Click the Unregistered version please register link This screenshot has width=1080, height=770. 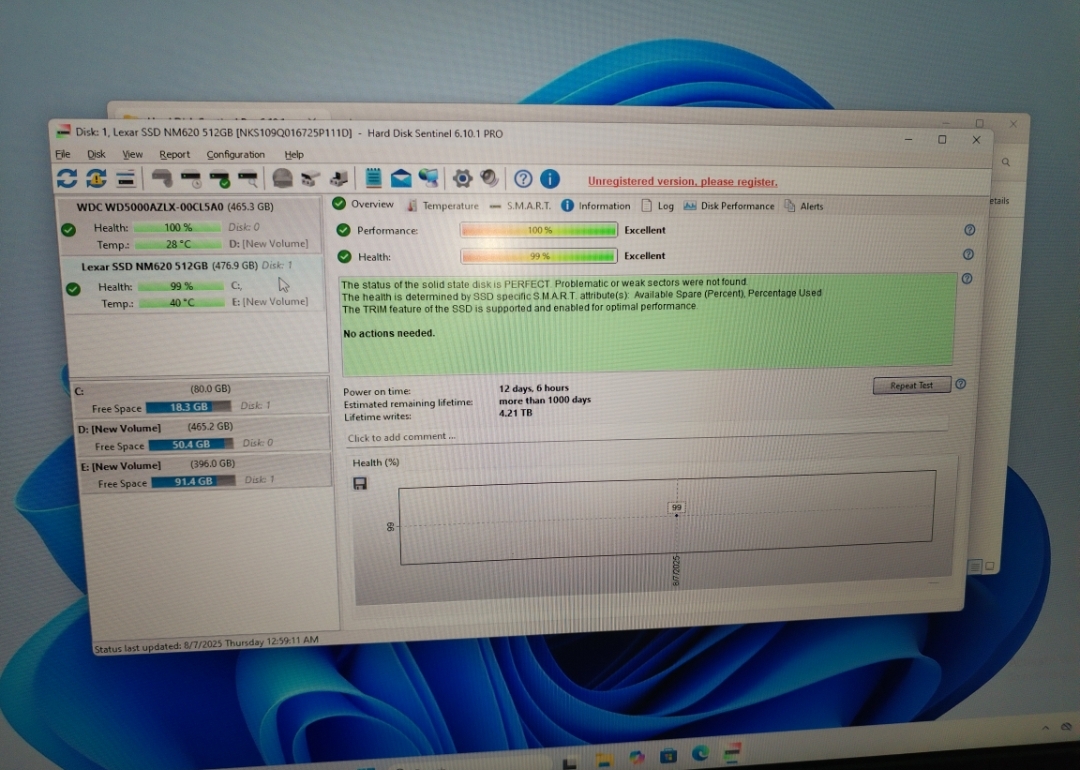[683, 182]
